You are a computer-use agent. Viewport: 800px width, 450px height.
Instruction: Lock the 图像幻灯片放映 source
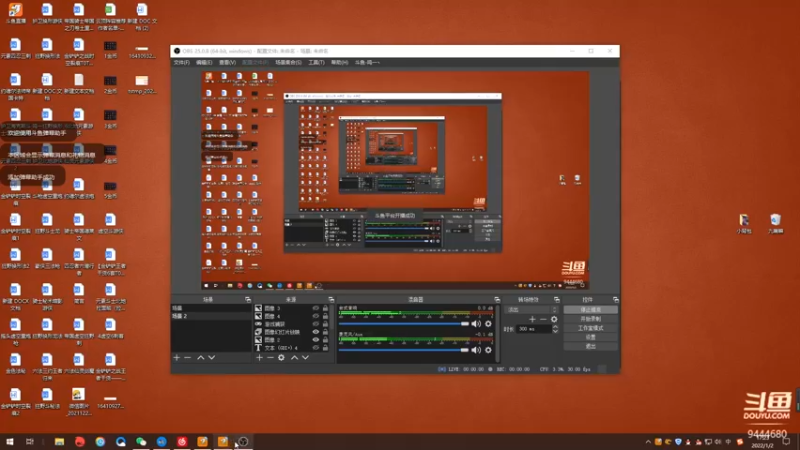coord(326,332)
